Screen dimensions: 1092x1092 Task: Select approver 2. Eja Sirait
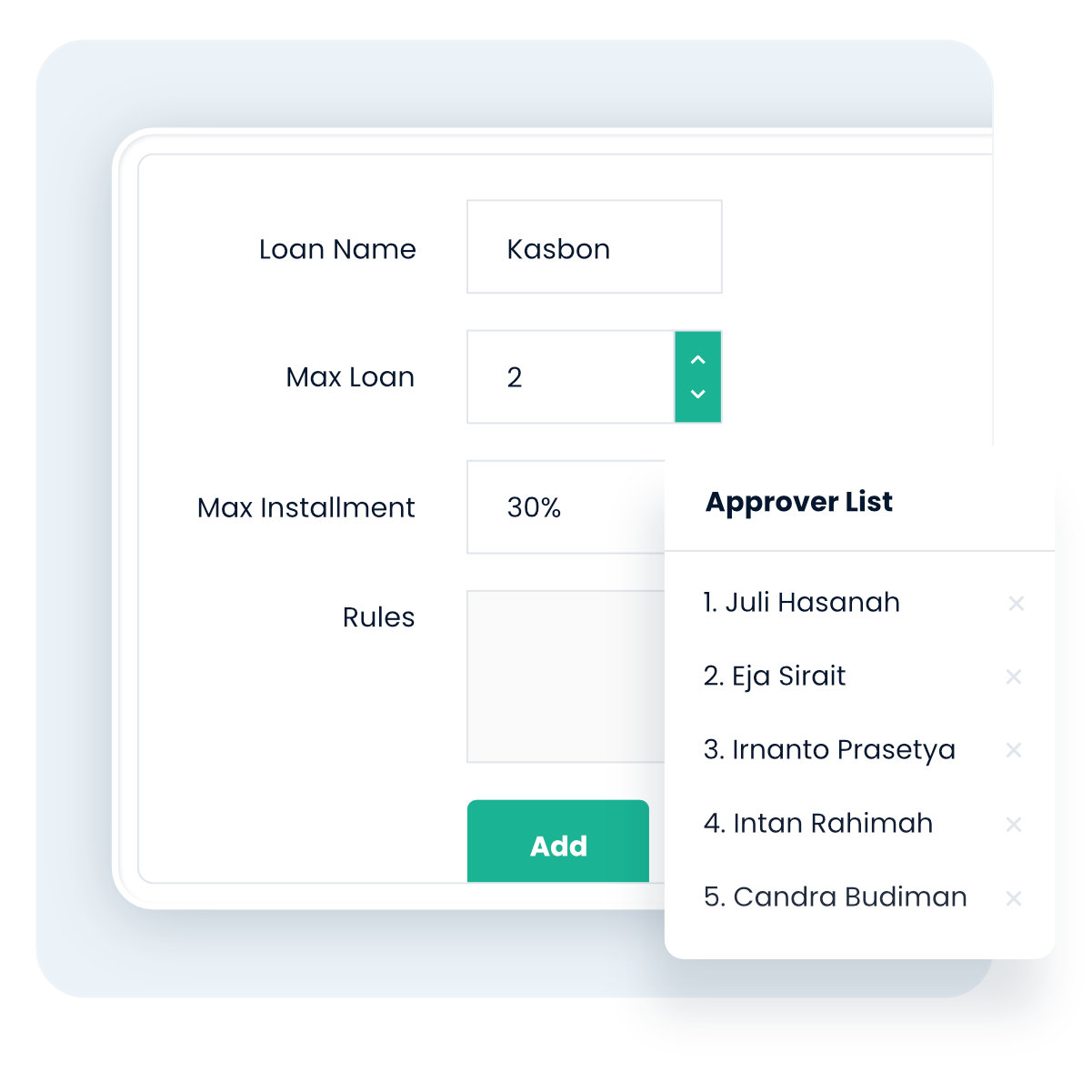click(x=774, y=676)
